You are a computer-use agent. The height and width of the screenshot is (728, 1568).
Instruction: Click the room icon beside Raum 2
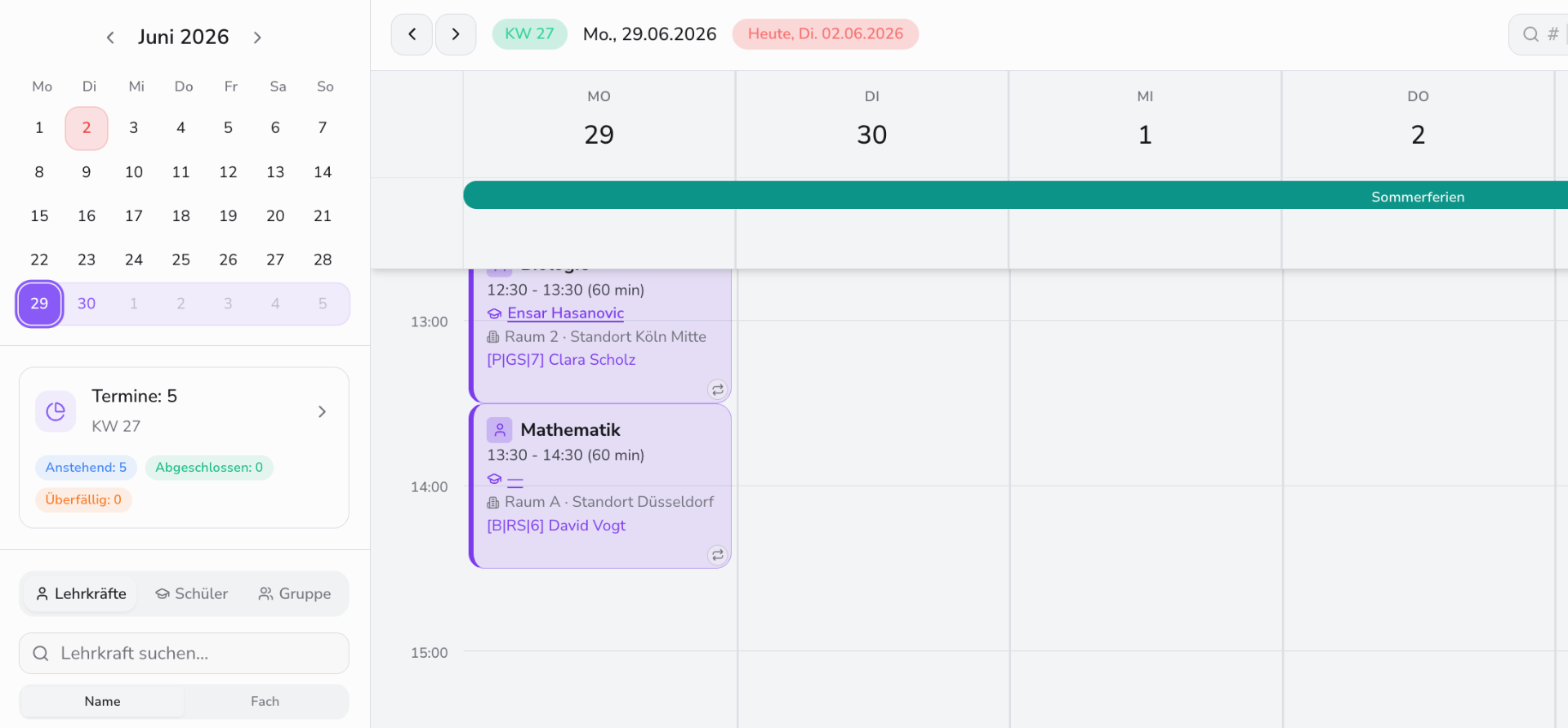[x=493, y=337]
